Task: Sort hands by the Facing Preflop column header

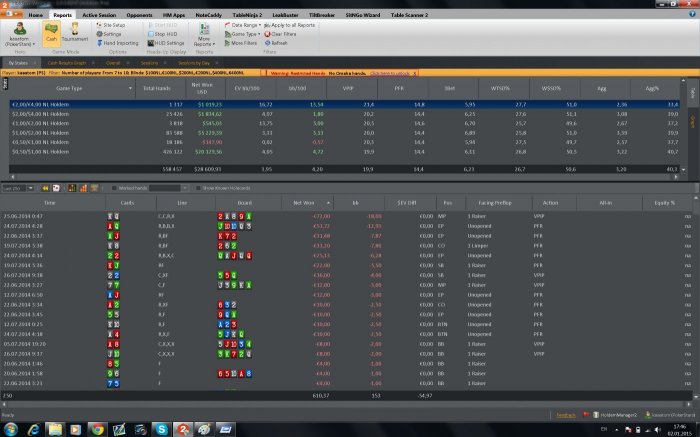Action: (x=499, y=203)
